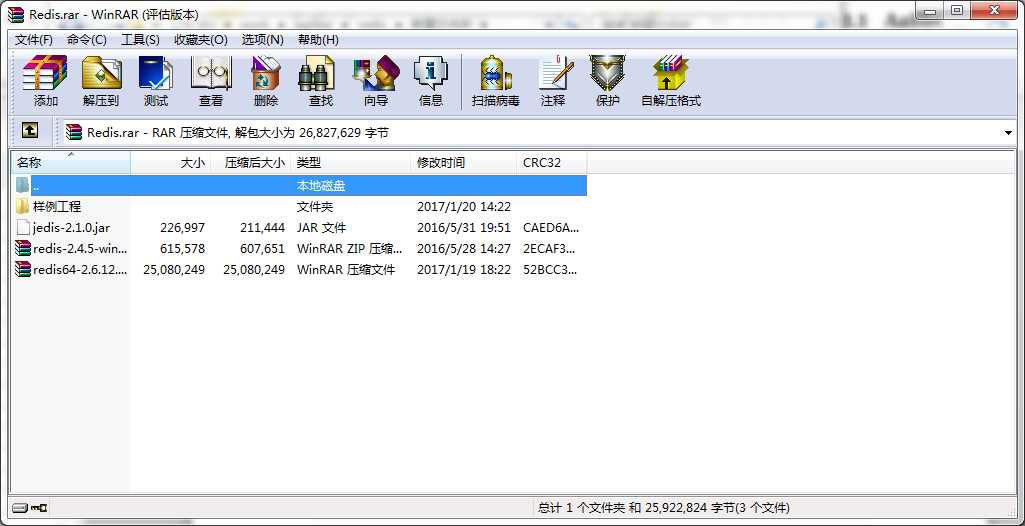Click the date 2017/1/20 14:22
Screen dimensions: 1025x526
tap(464, 206)
